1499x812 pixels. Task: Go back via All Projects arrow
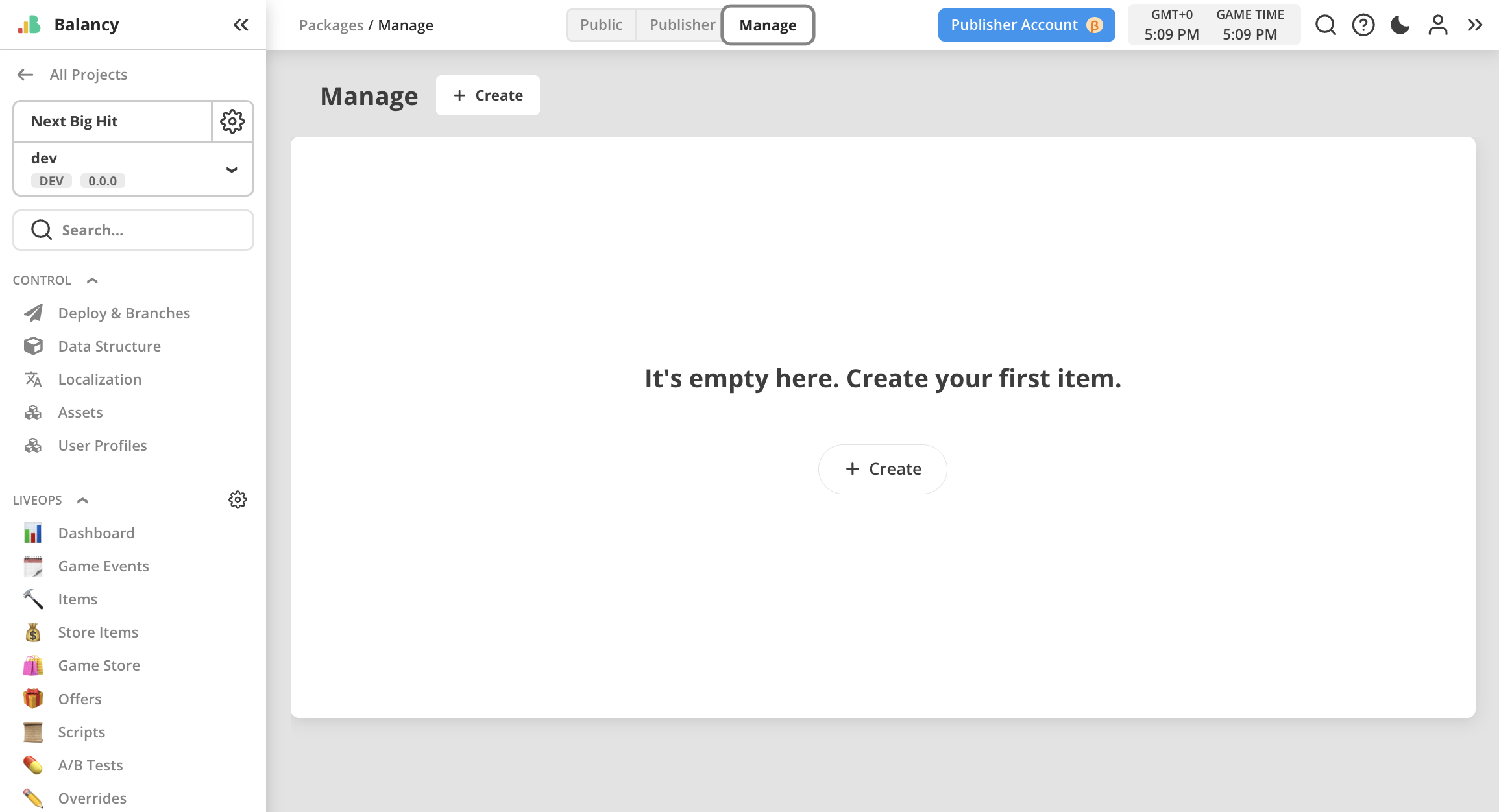pyautogui.click(x=25, y=75)
